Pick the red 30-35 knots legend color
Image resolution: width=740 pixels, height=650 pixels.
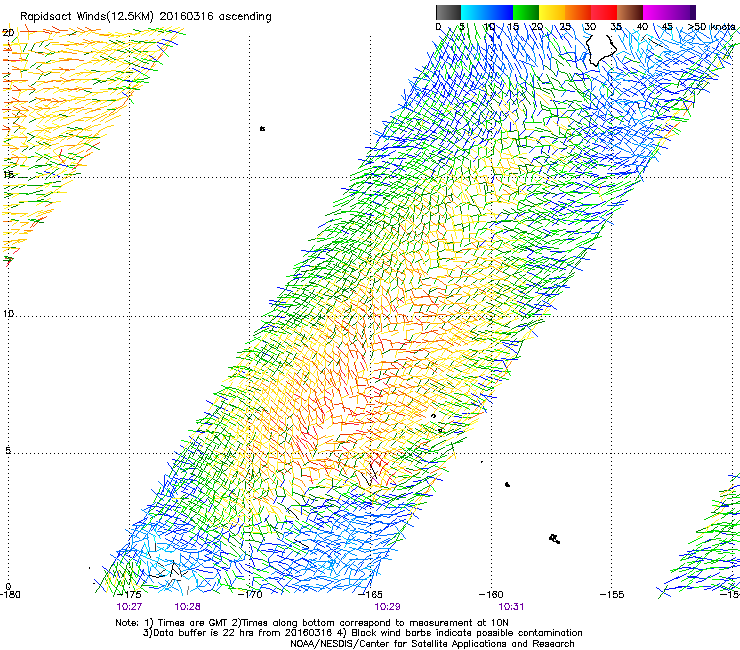pyautogui.click(x=604, y=12)
